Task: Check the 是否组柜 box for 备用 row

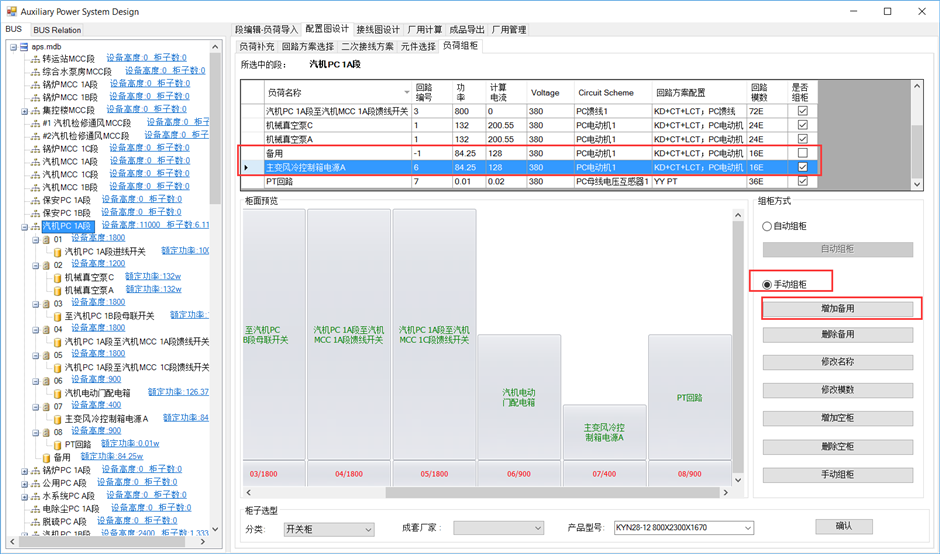Action: point(803,153)
